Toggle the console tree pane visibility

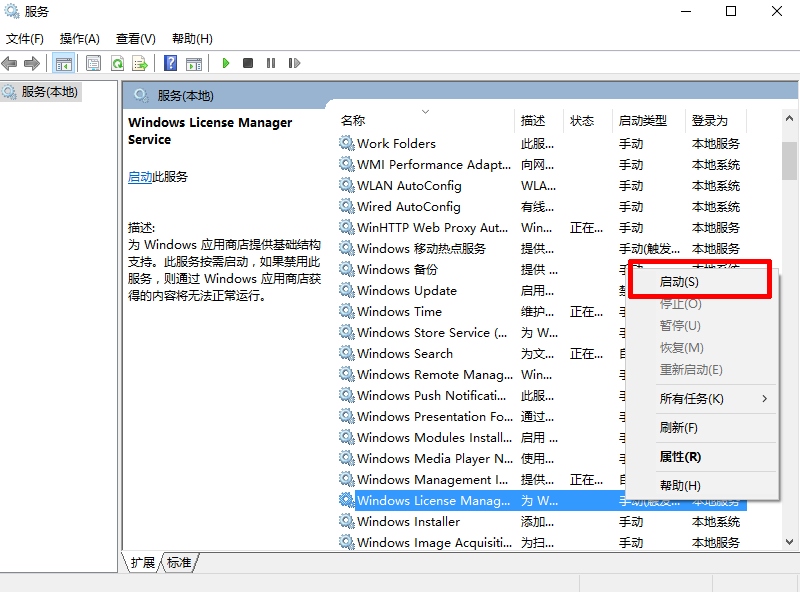tap(62, 63)
